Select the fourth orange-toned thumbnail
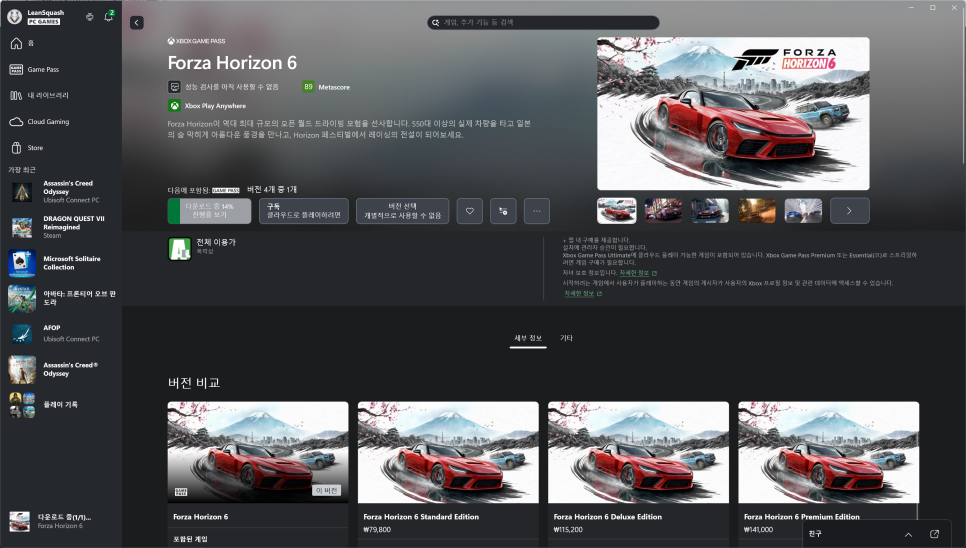This screenshot has width=966, height=548. pyautogui.click(x=757, y=211)
